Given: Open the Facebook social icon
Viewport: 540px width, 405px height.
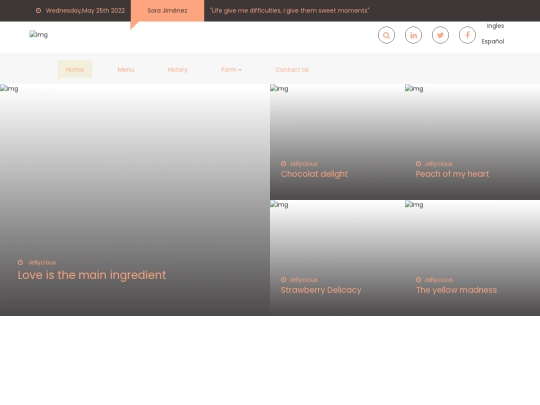Looking at the screenshot, I should 467,35.
